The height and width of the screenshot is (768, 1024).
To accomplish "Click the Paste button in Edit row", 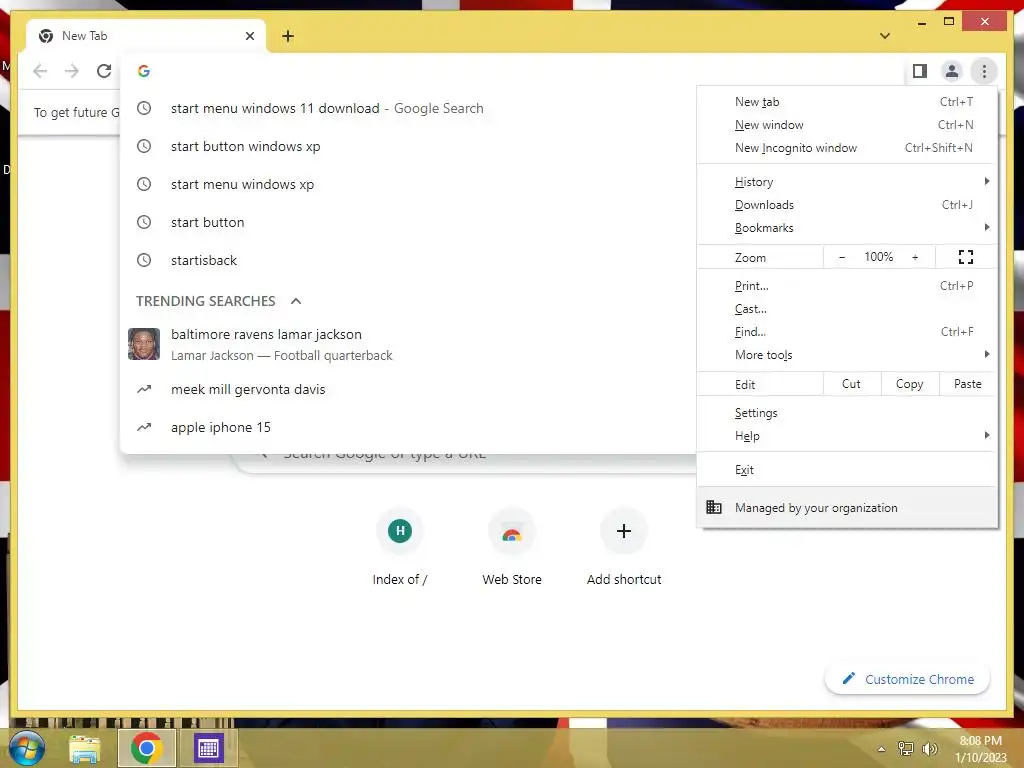I will 967,384.
